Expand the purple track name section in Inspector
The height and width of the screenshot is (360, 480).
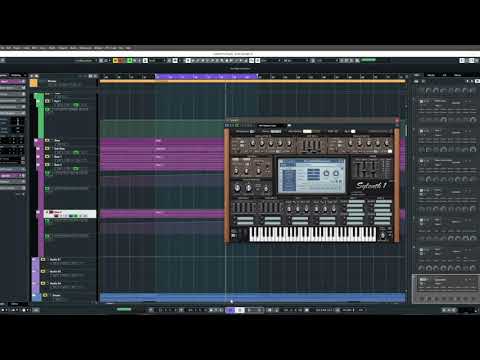(x=13, y=82)
